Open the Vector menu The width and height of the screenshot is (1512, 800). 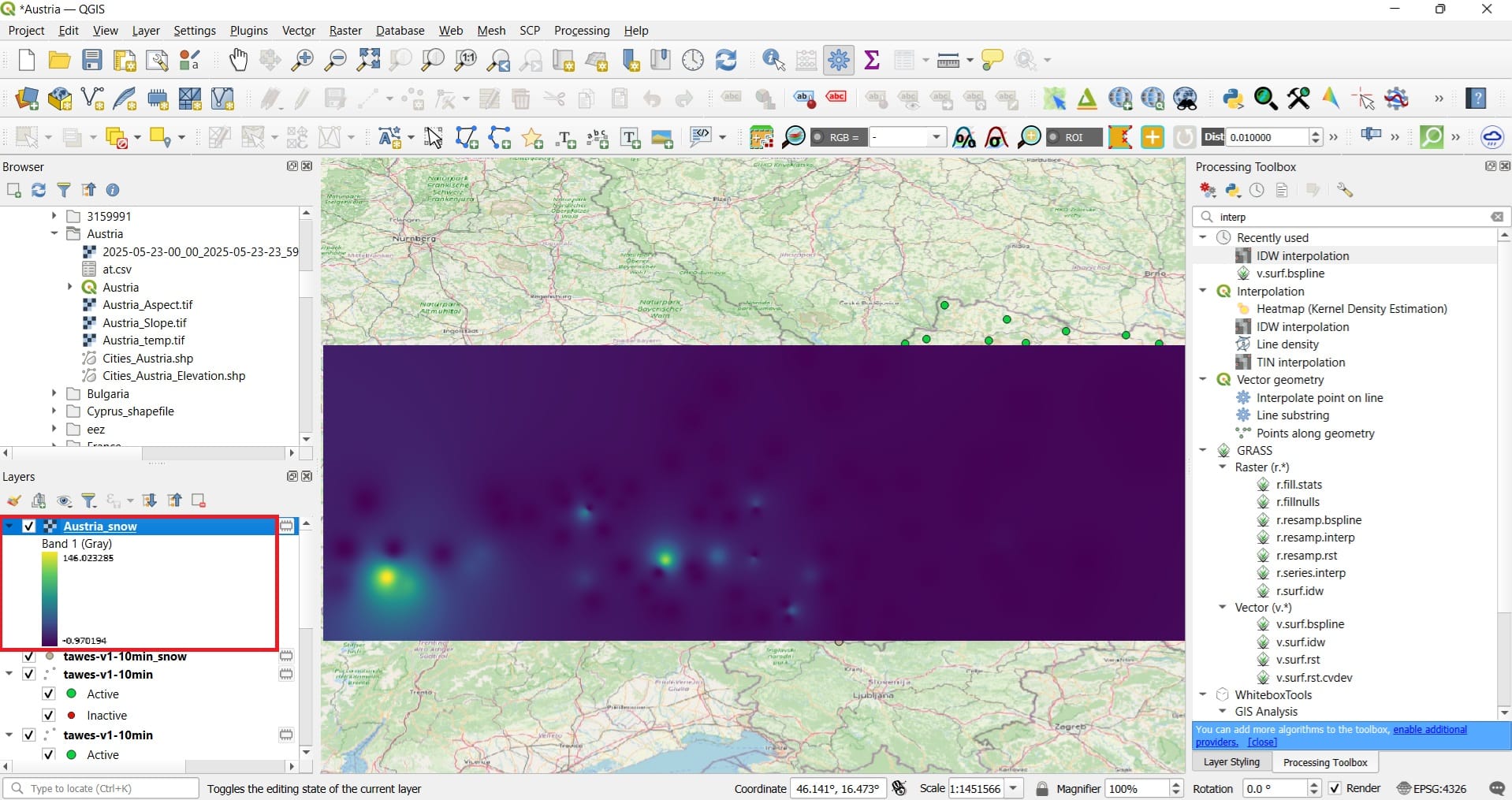point(299,30)
